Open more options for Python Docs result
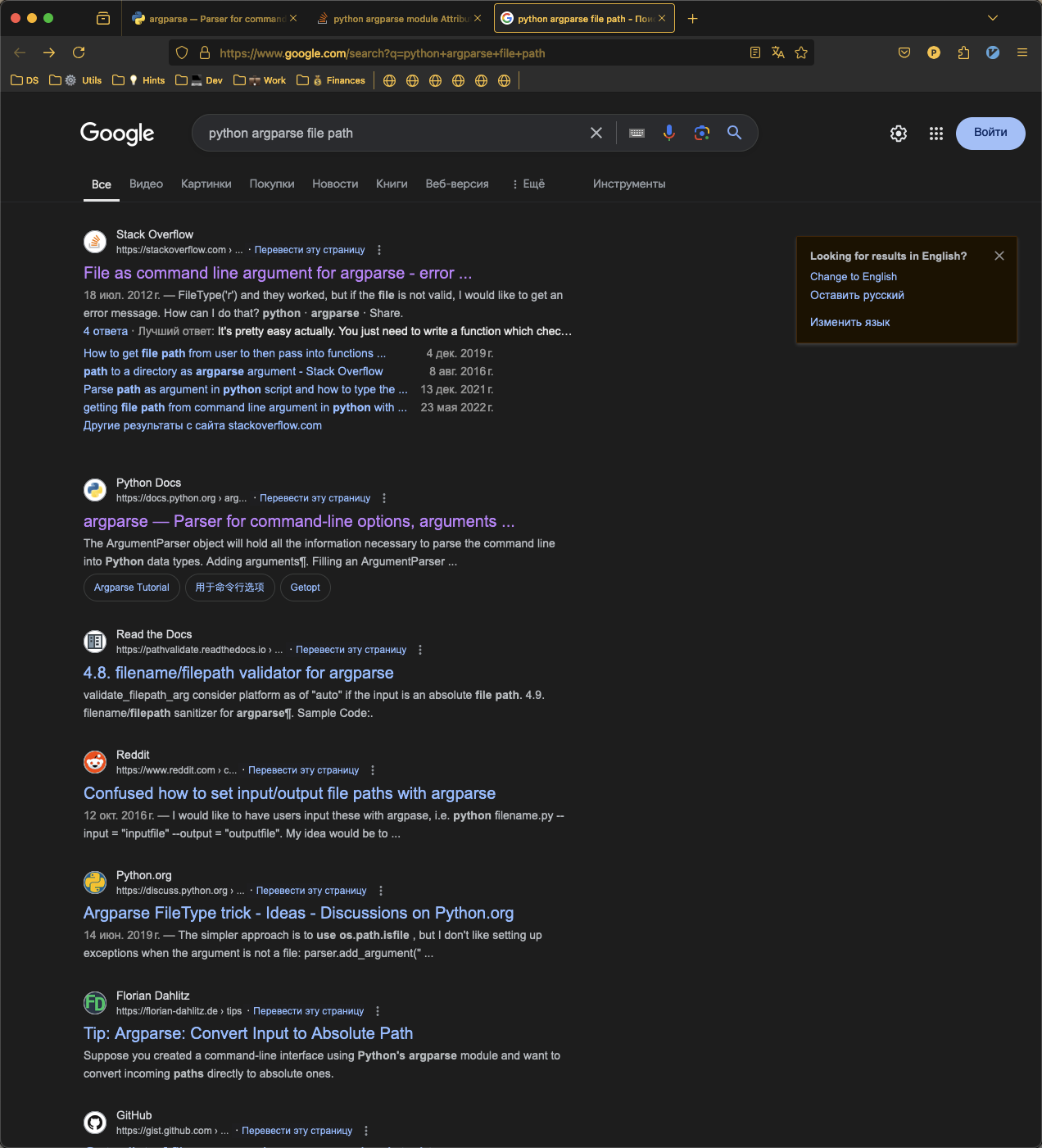 384,498
